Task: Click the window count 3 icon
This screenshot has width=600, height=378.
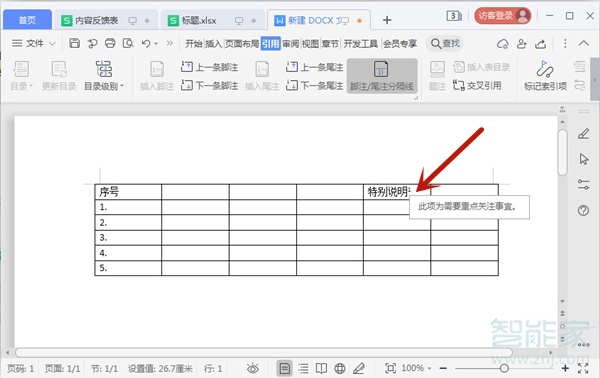Action: click(x=454, y=16)
